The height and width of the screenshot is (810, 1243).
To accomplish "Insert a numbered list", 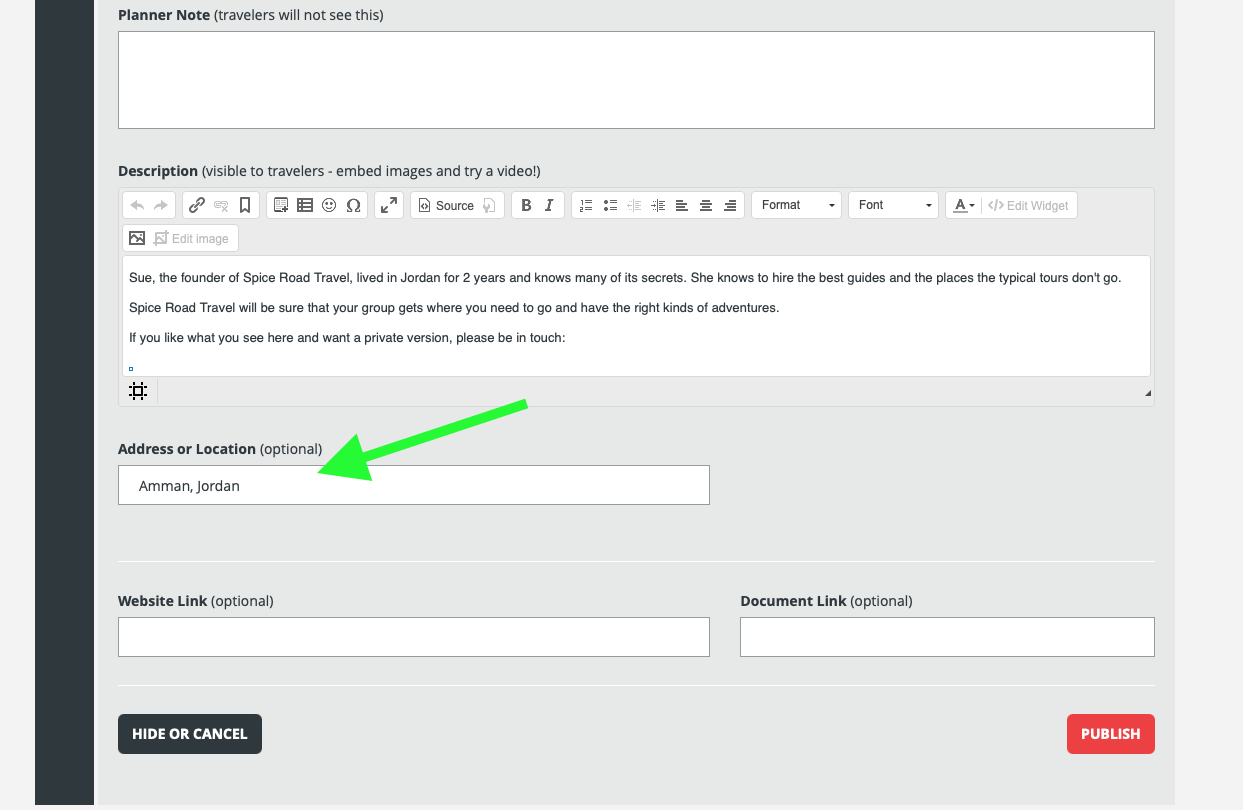I will point(586,205).
